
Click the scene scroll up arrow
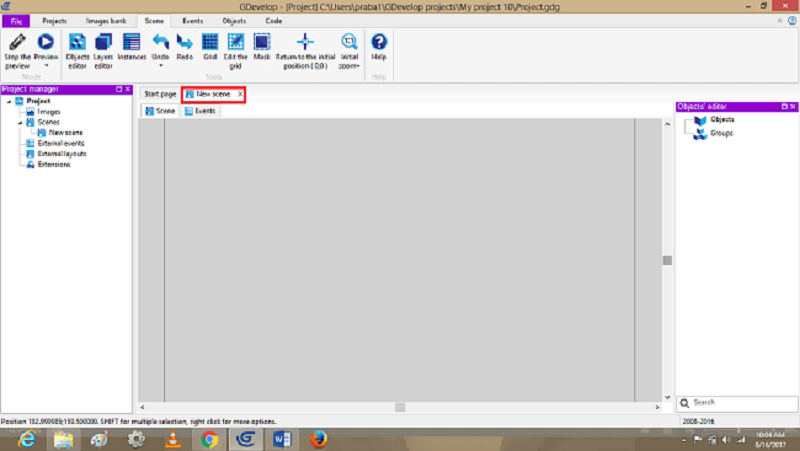point(667,124)
